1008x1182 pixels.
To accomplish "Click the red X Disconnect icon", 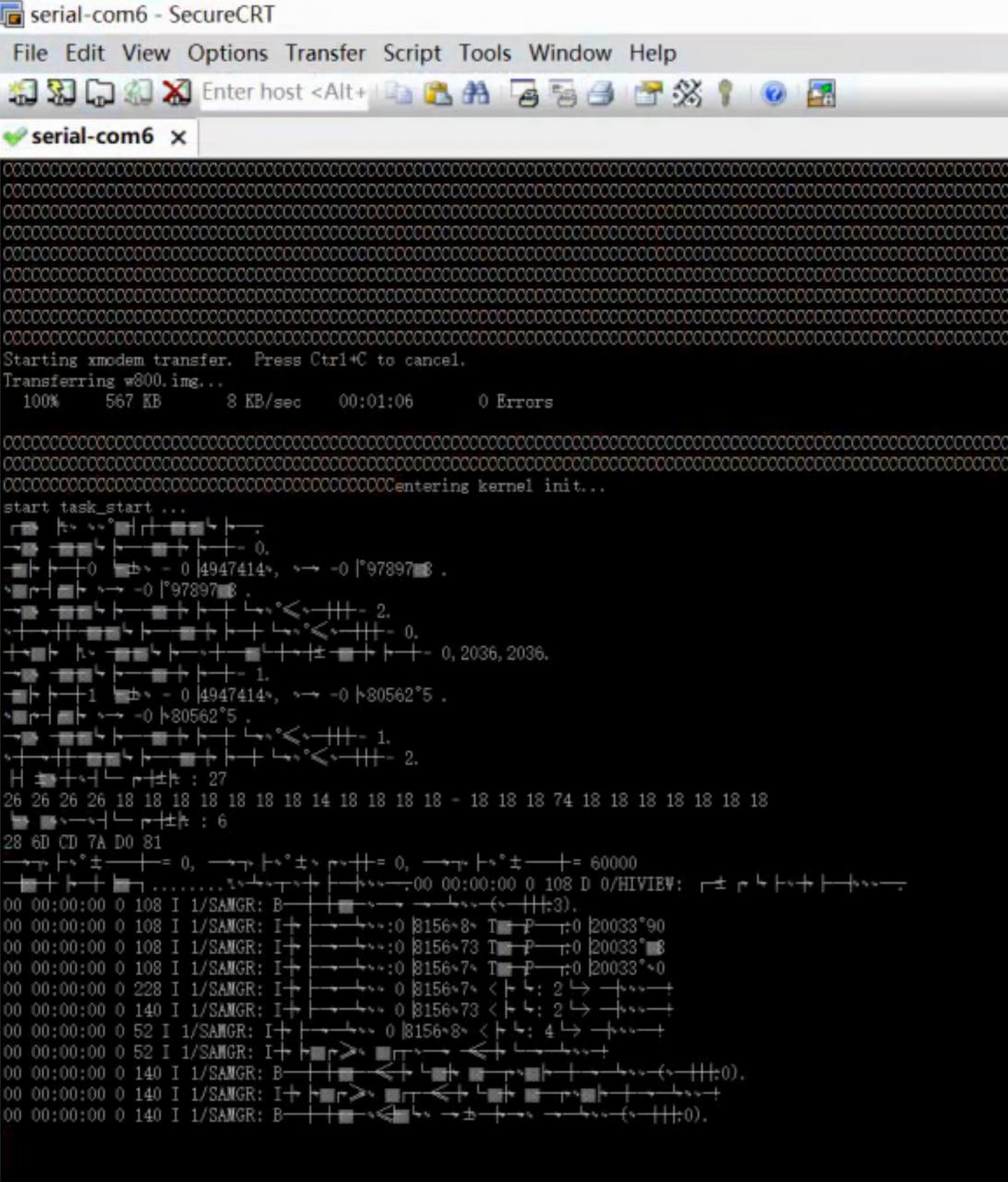I will [176, 92].
